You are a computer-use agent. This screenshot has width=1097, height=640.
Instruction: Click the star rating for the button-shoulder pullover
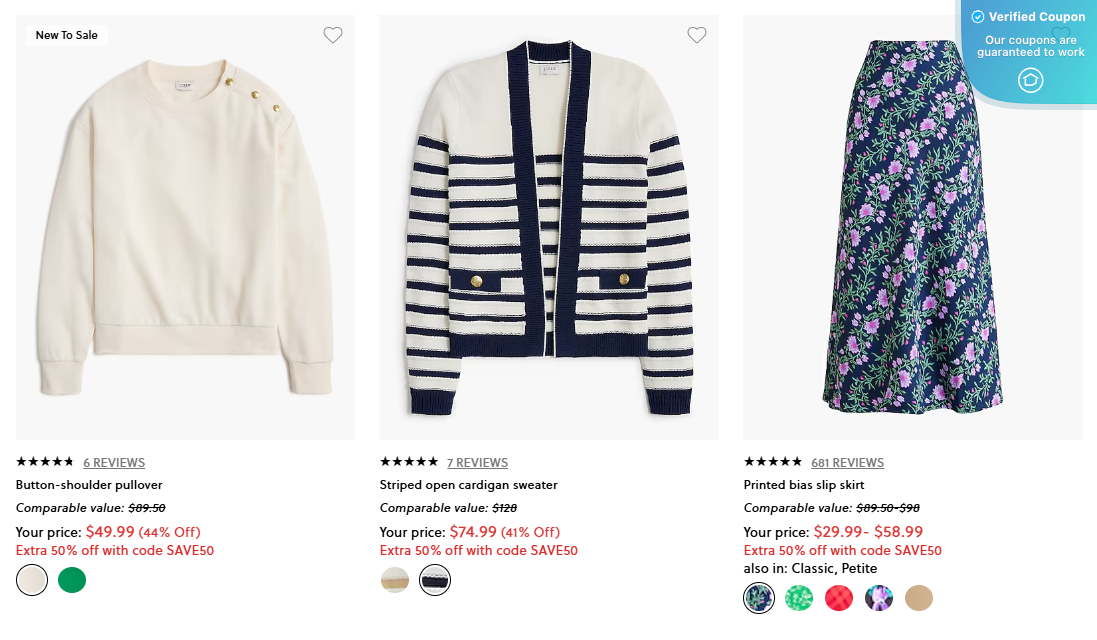click(x=45, y=462)
